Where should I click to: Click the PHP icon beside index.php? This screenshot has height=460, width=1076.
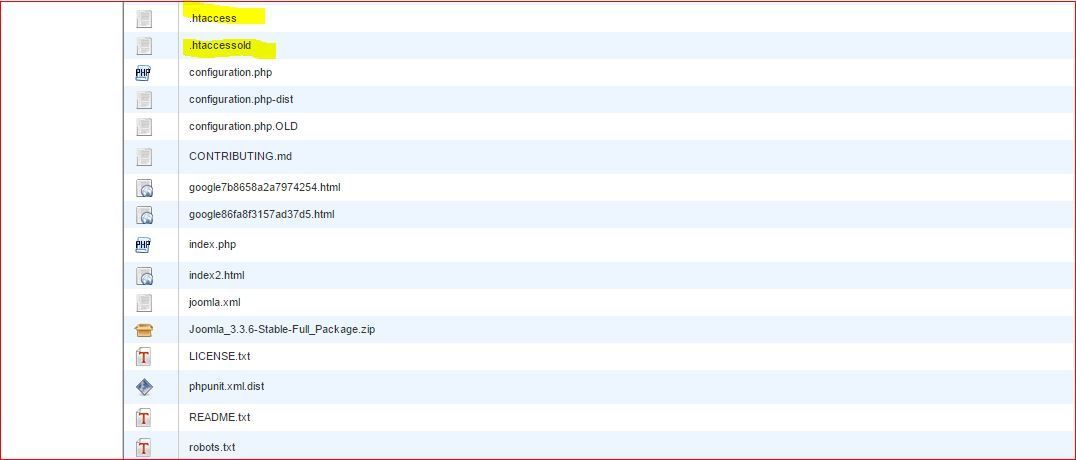coord(143,245)
